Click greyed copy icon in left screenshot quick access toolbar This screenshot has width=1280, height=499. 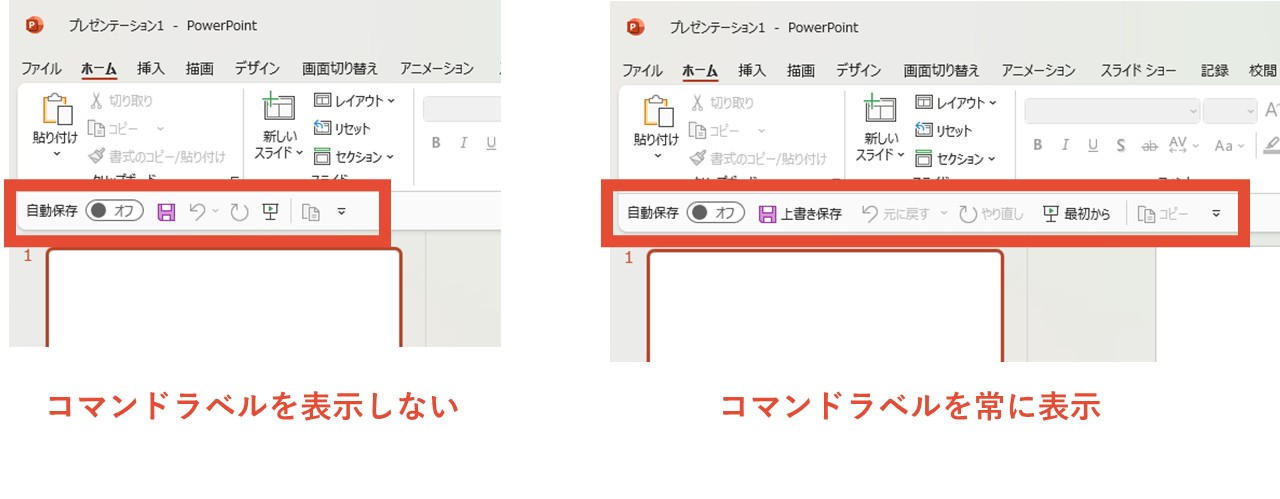pyautogui.click(x=311, y=212)
